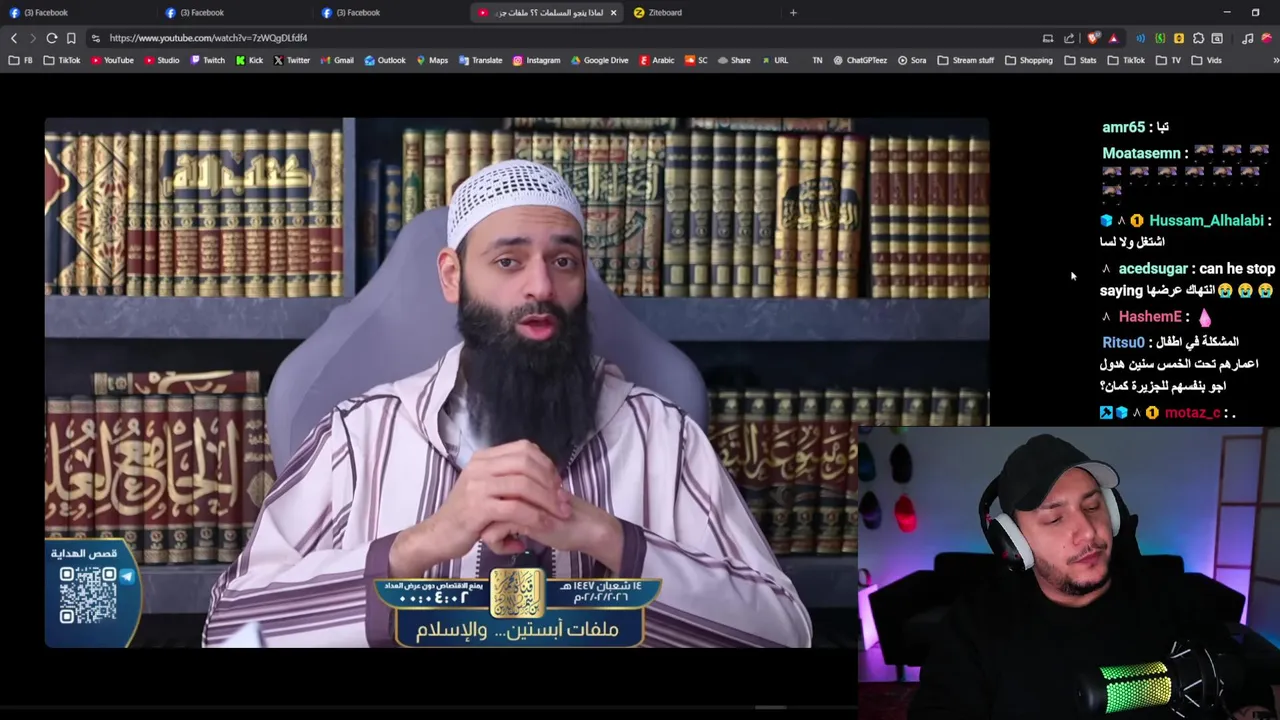This screenshot has height=720, width=1280.
Task: Click username amr65 in chat
Action: tap(1123, 128)
